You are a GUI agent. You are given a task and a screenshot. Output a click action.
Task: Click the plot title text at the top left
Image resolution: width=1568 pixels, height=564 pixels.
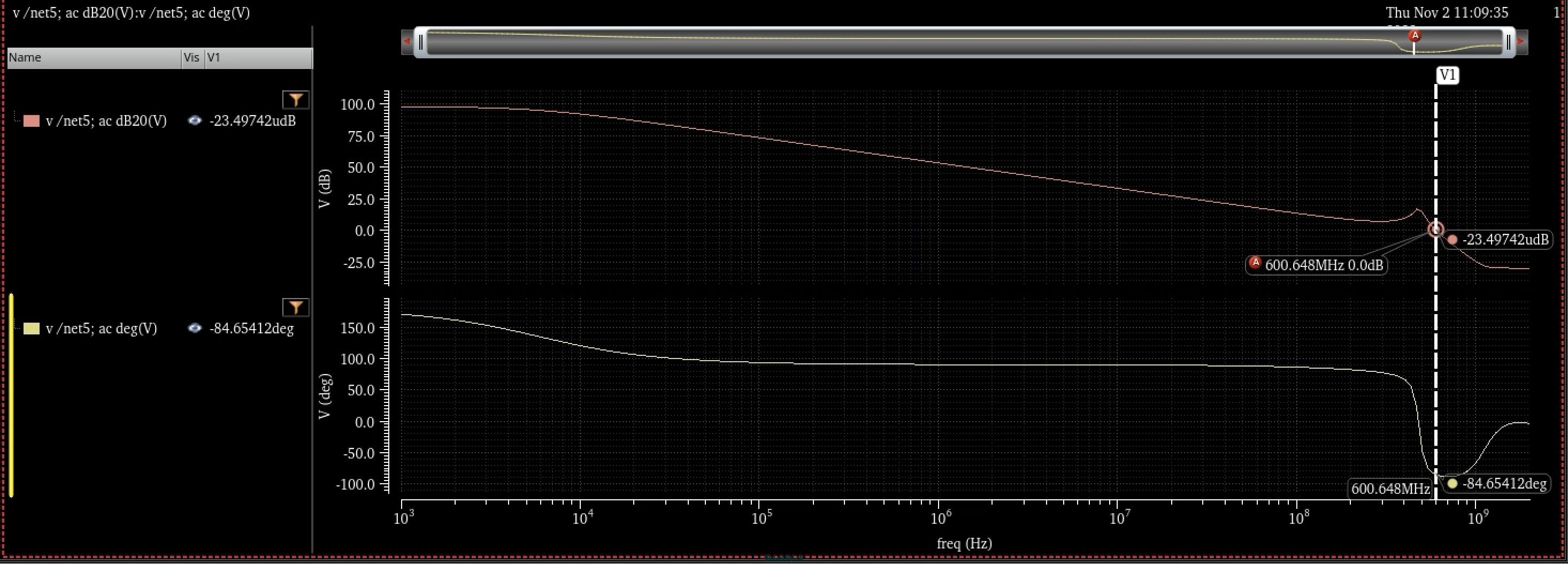click(132, 13)
